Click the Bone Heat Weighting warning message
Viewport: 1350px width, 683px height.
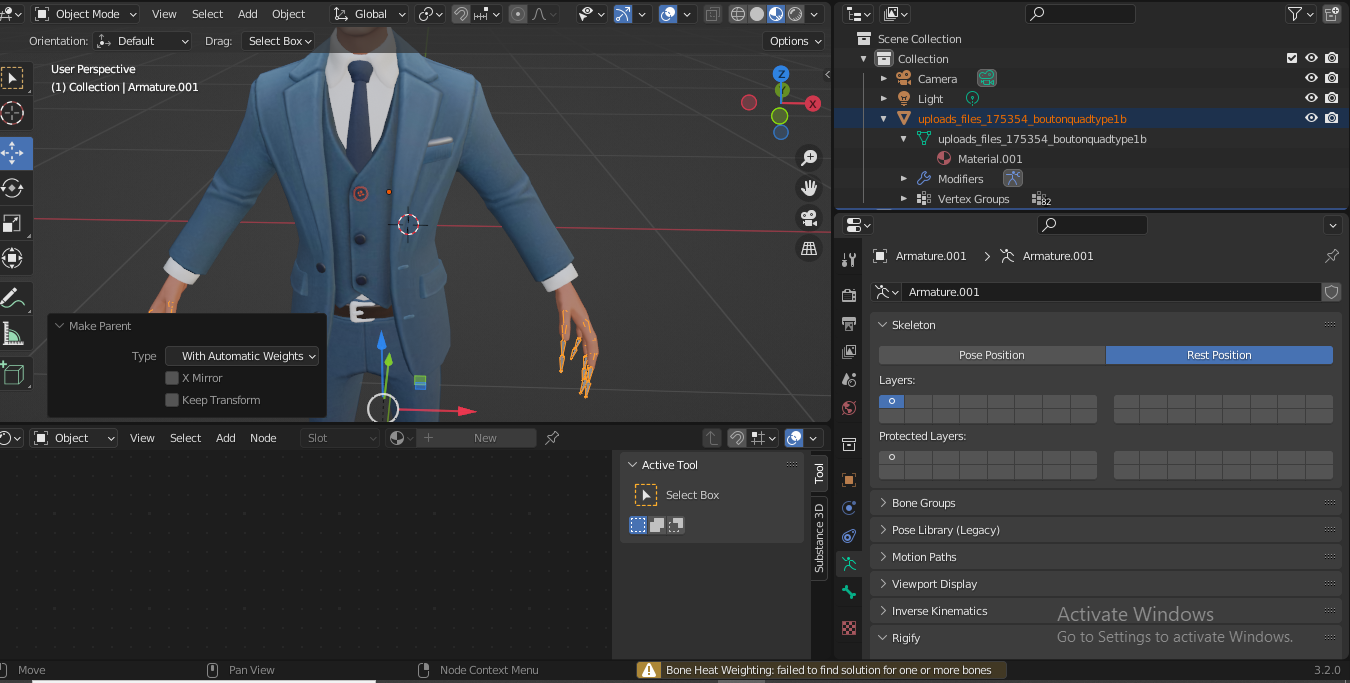click(x=821, y=670)
